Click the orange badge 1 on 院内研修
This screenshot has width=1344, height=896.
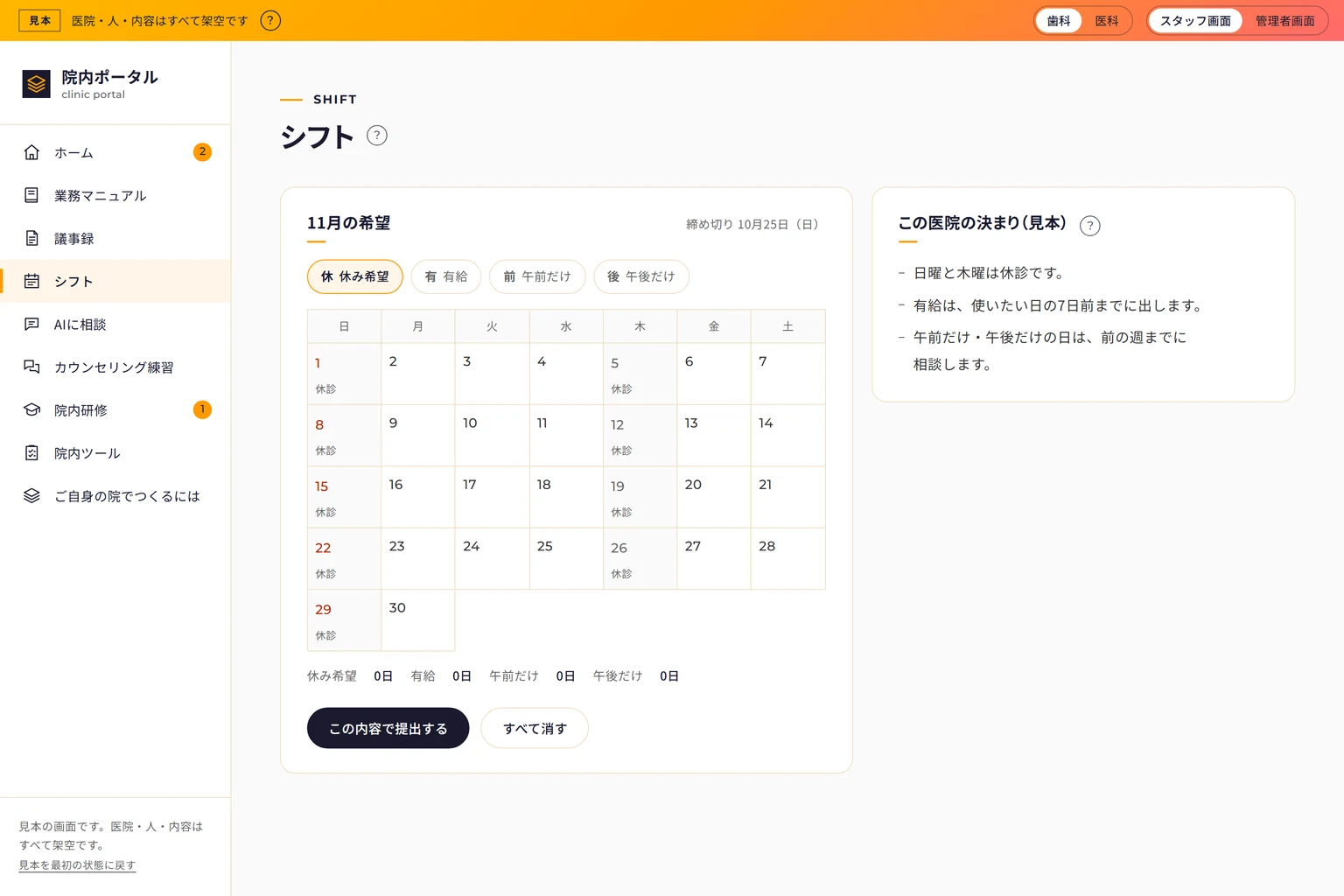click(202, 409)
